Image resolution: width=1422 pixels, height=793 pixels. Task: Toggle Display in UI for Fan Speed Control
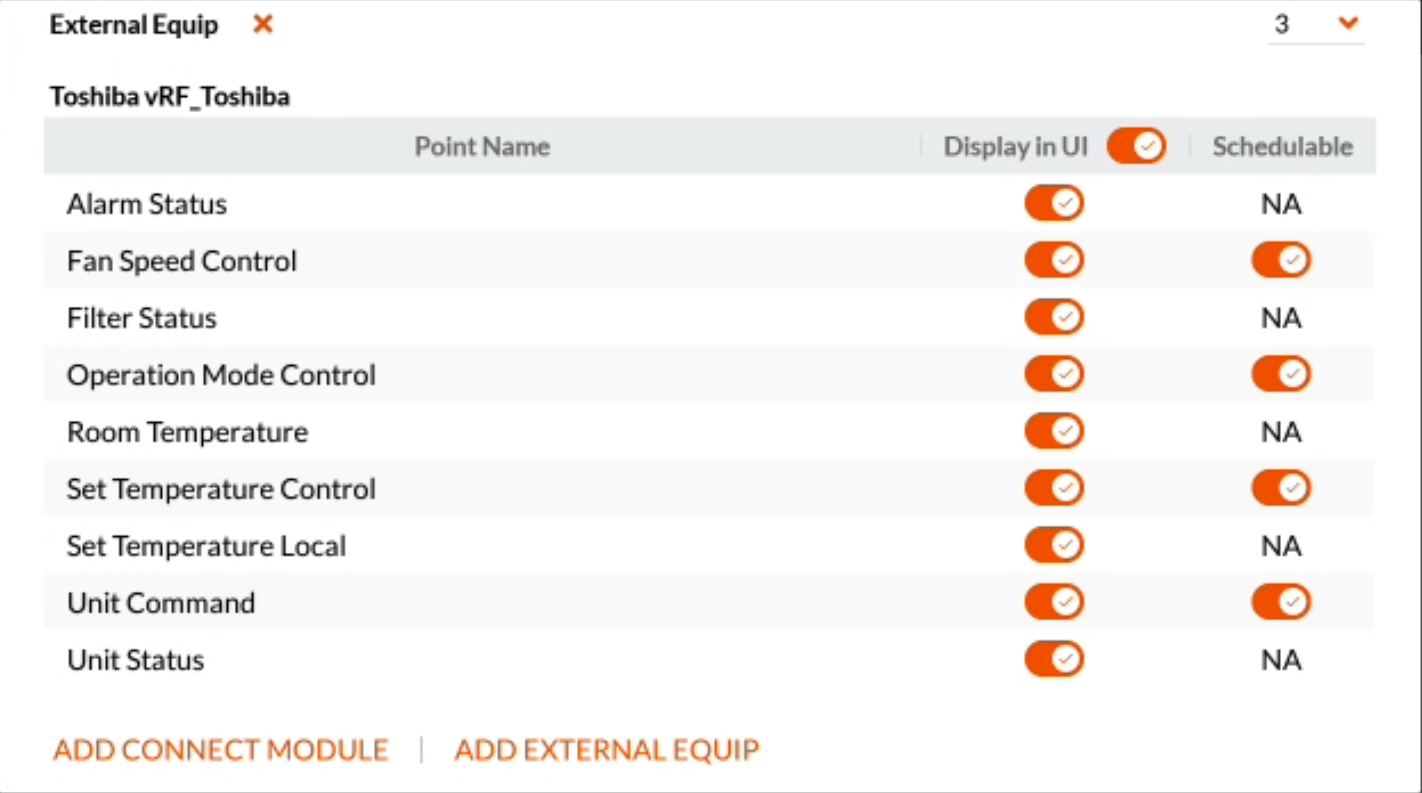pyautogui.click(x=1054, y=261)
